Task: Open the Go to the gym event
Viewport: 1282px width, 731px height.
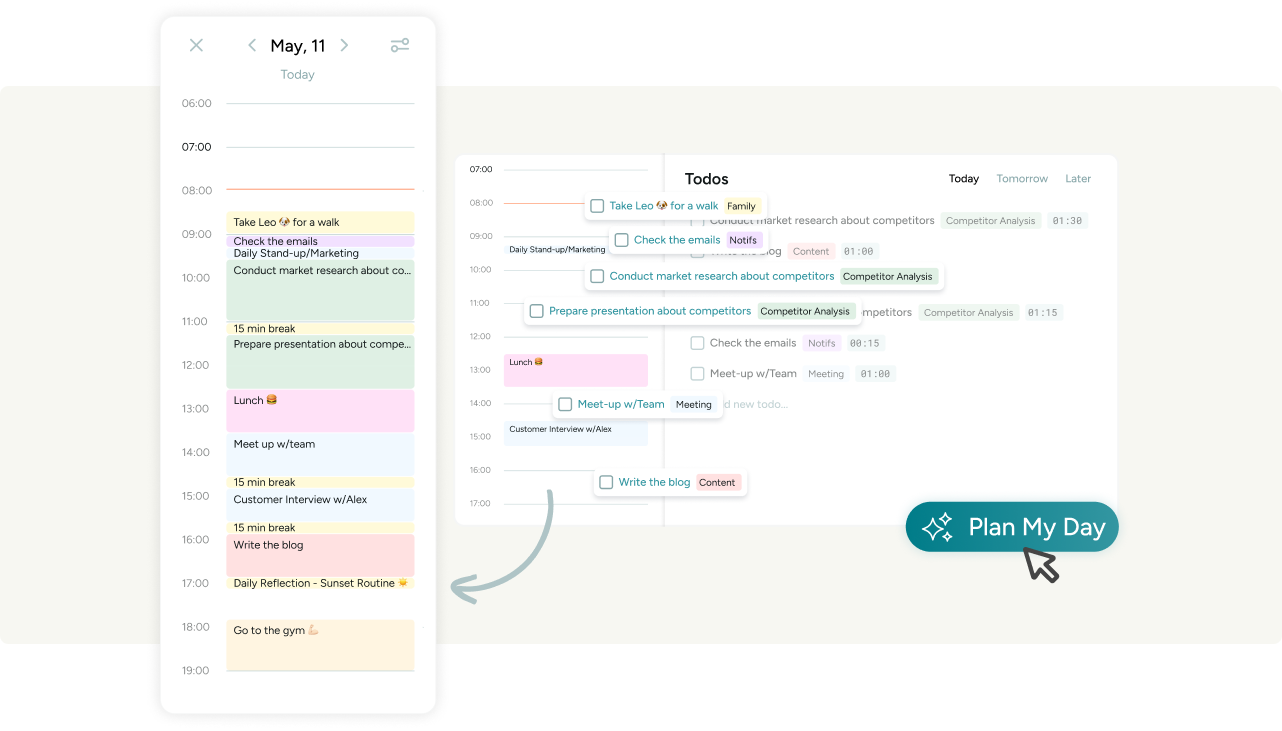Action: tap(320, 644)
